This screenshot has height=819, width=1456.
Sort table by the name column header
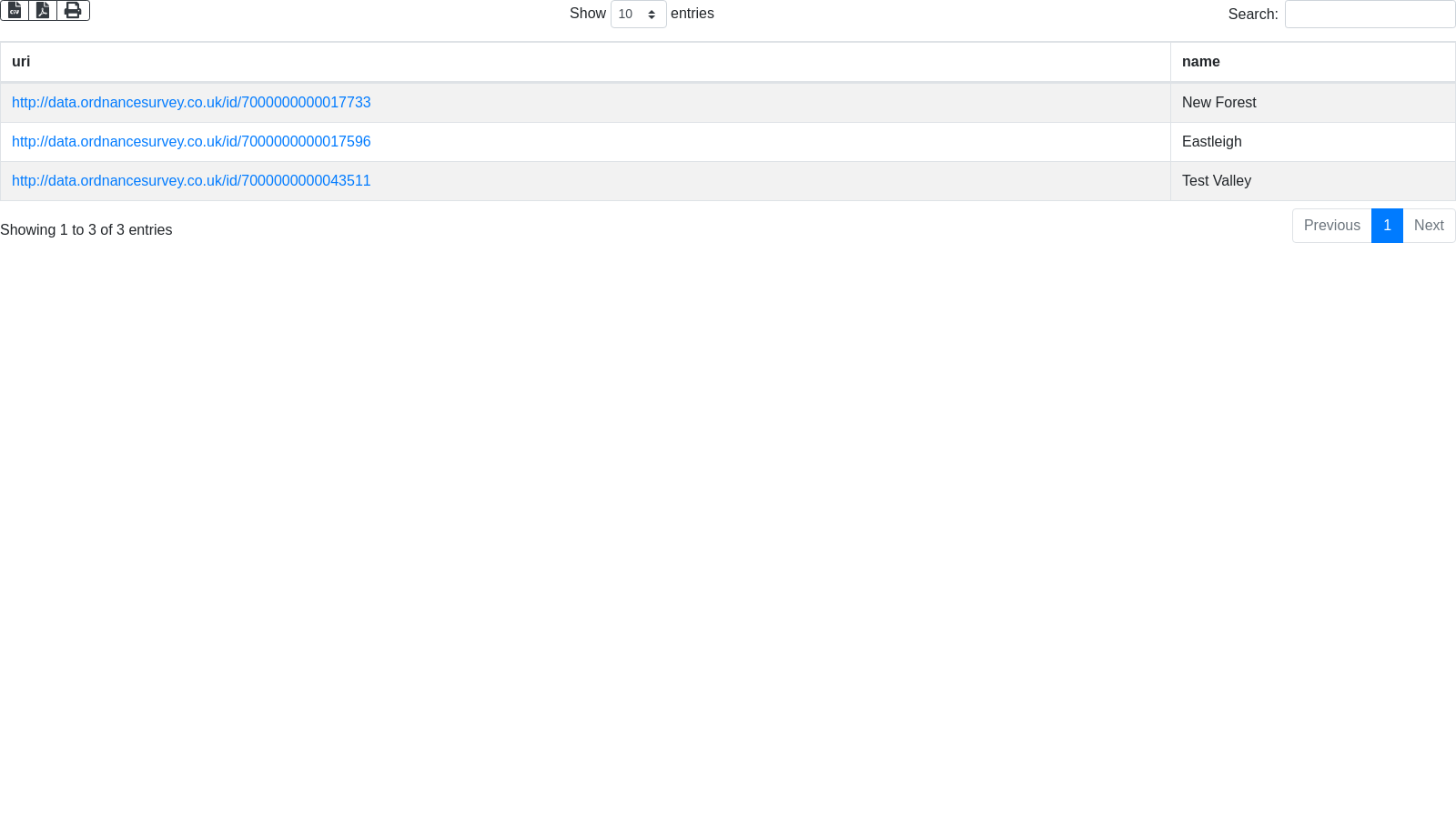click(1200, 62)
